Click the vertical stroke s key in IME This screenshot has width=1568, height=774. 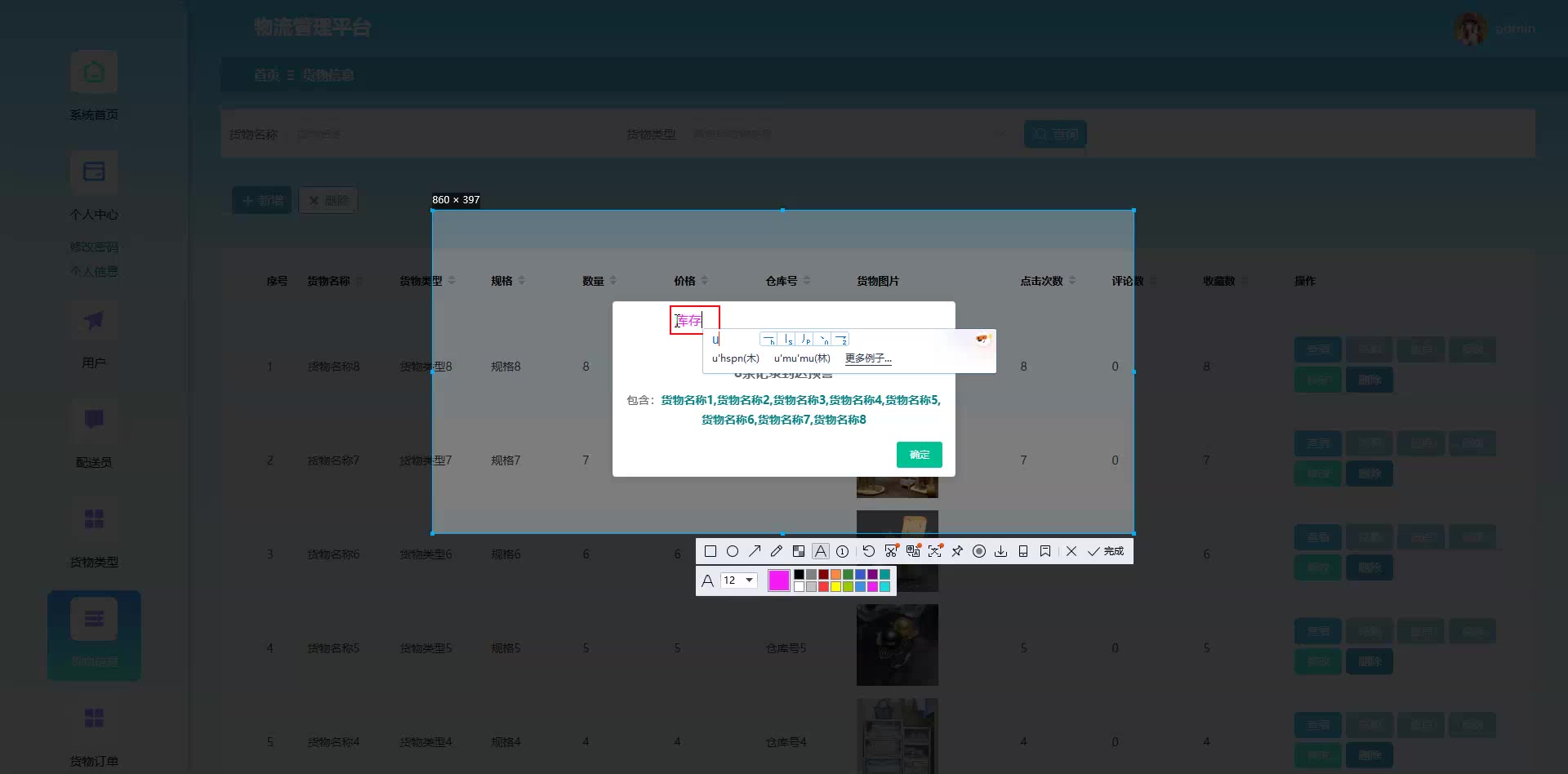pos(786,339)
